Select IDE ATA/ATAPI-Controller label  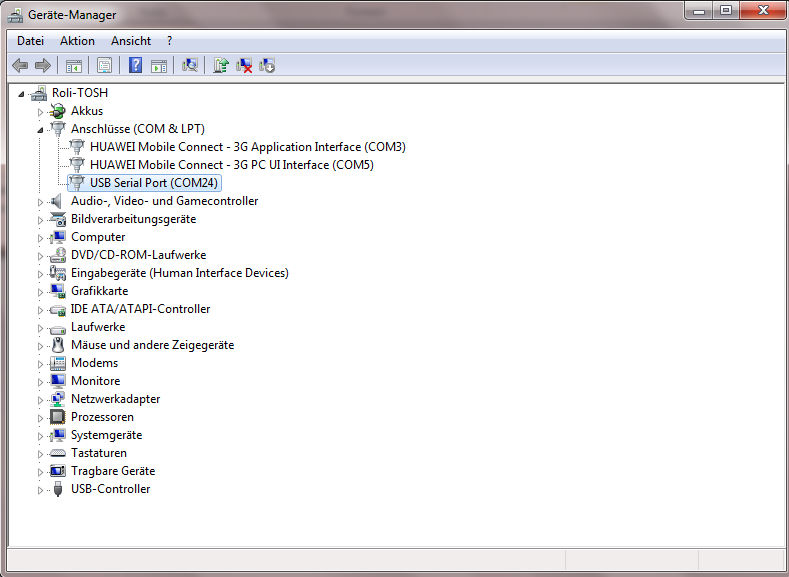pos(140,309)
